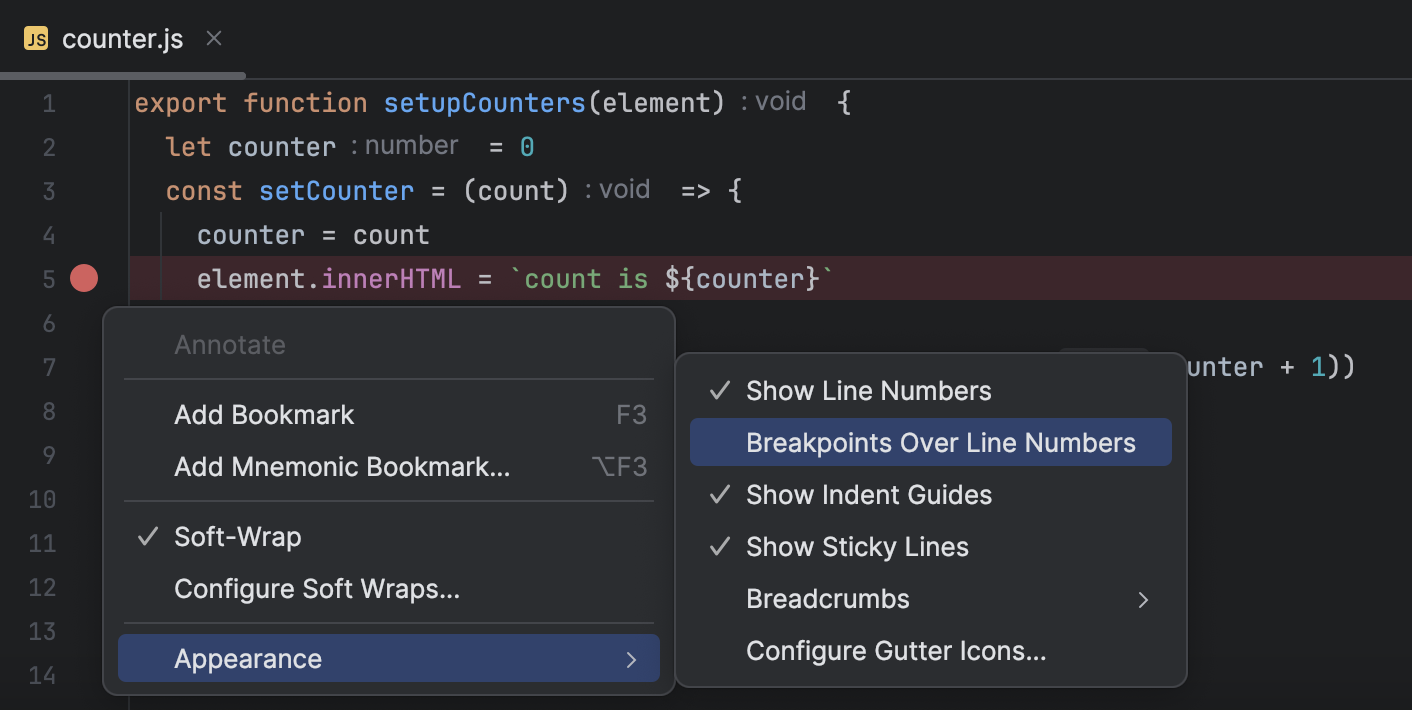
Task: Disable Show Sticky Lines
Action: (x=856, y=546)
